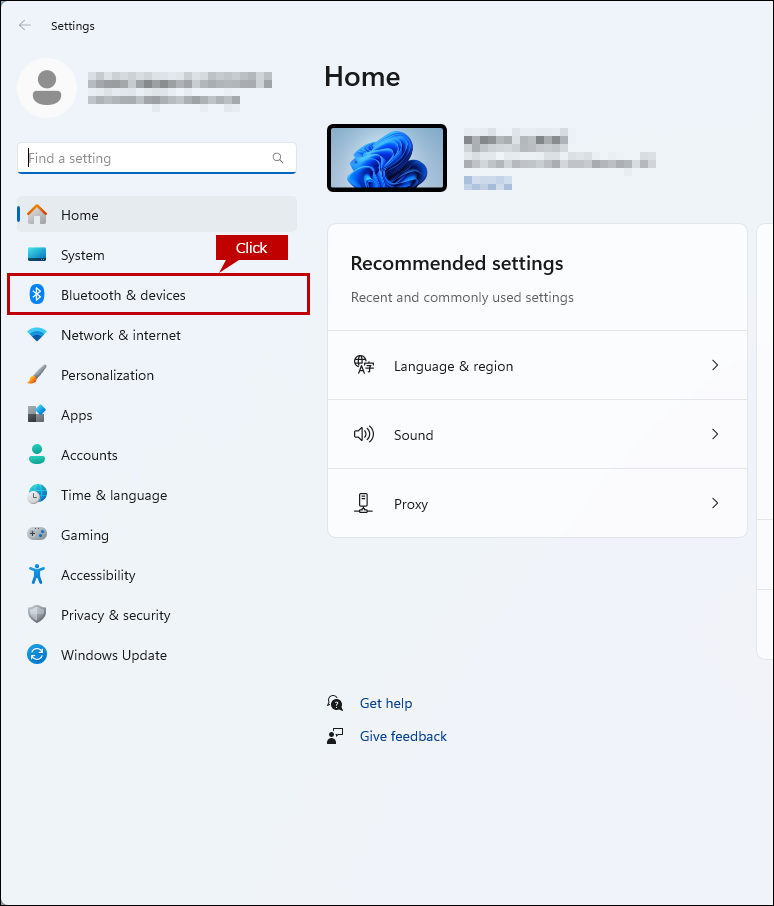Screen dimensions: 774x906
Task: Open Windows Update label
Action: pos(114,655)
